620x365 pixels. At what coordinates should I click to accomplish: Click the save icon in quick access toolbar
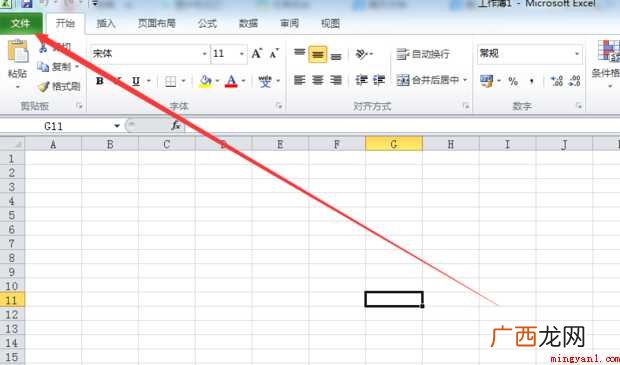[x=27, y=4]
